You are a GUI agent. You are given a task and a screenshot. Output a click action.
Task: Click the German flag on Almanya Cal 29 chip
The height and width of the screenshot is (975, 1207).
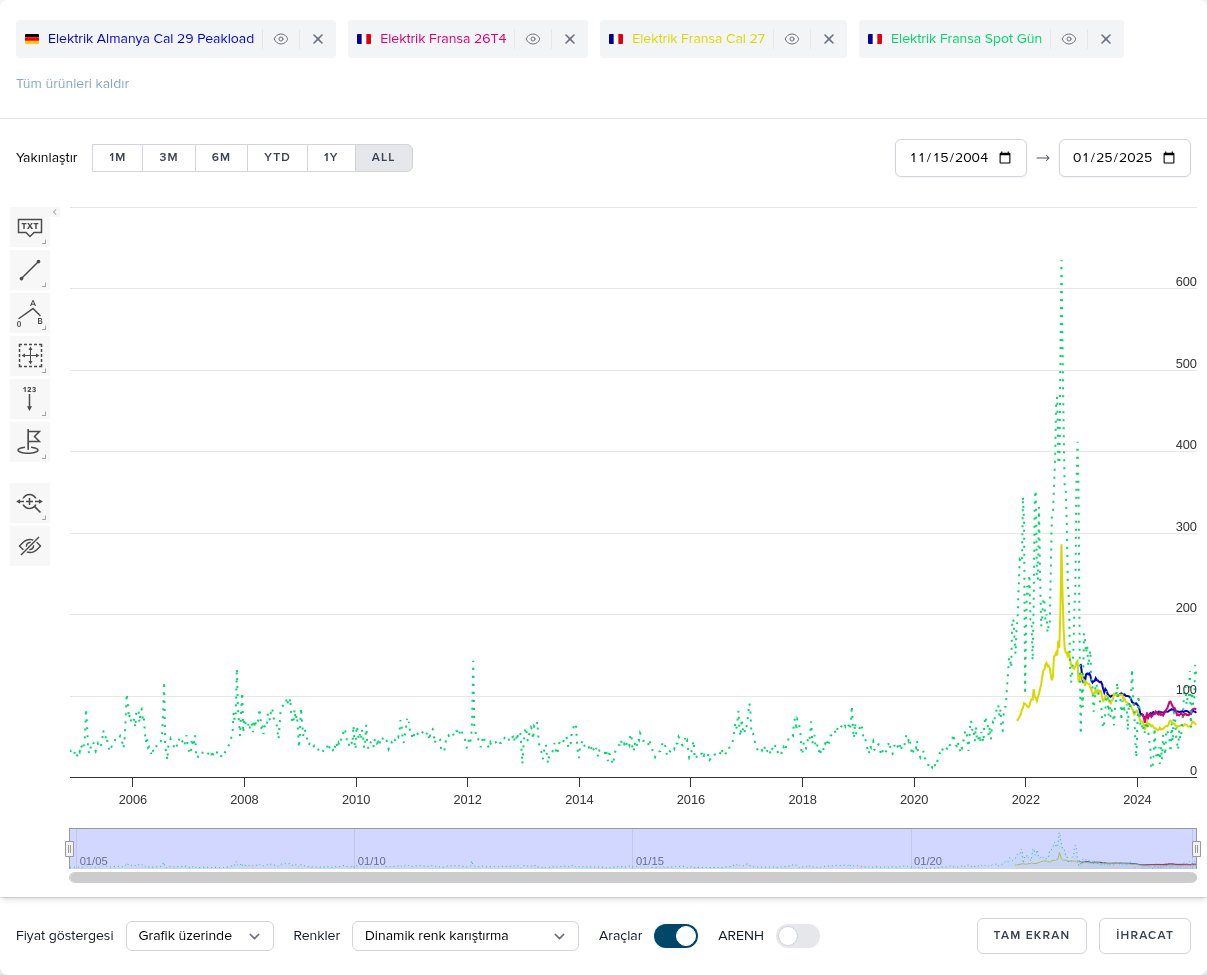32,39
